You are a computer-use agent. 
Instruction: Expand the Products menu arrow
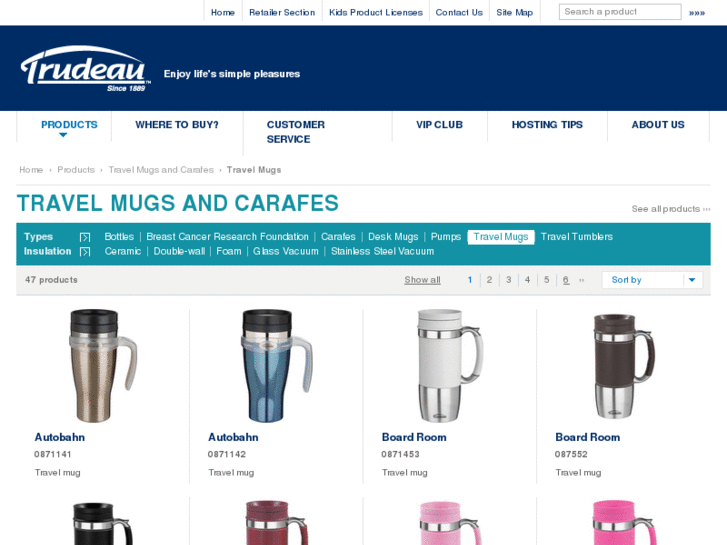click(x=63, y=135)
